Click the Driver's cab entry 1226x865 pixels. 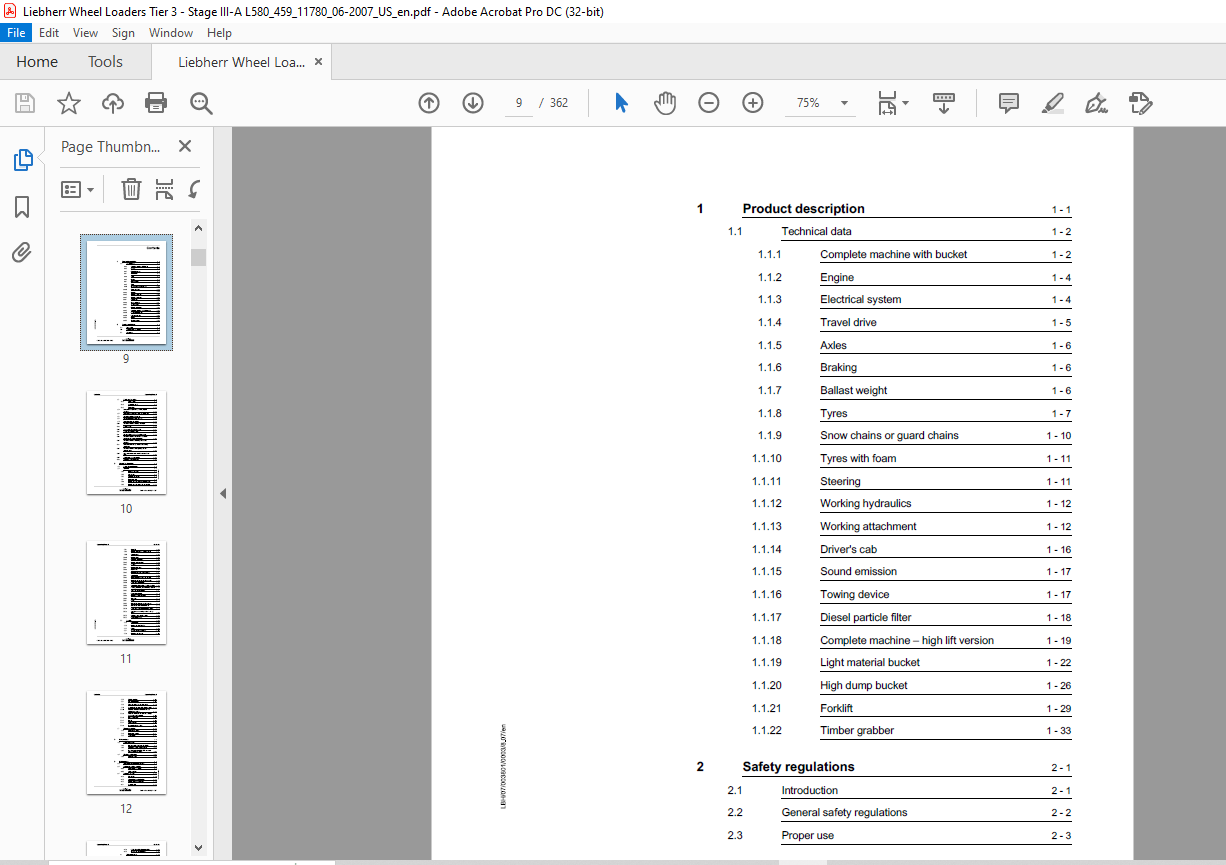click(x=848, y=550)
